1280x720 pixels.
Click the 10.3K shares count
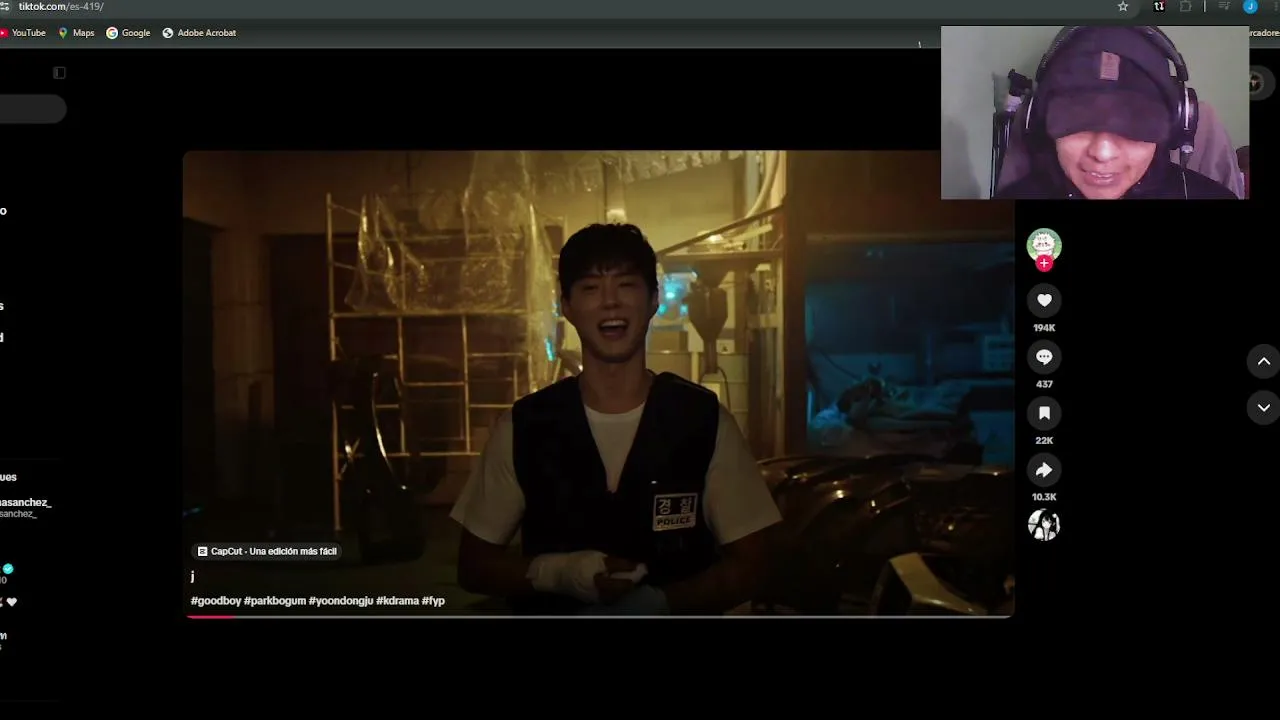click(1044, 497)
